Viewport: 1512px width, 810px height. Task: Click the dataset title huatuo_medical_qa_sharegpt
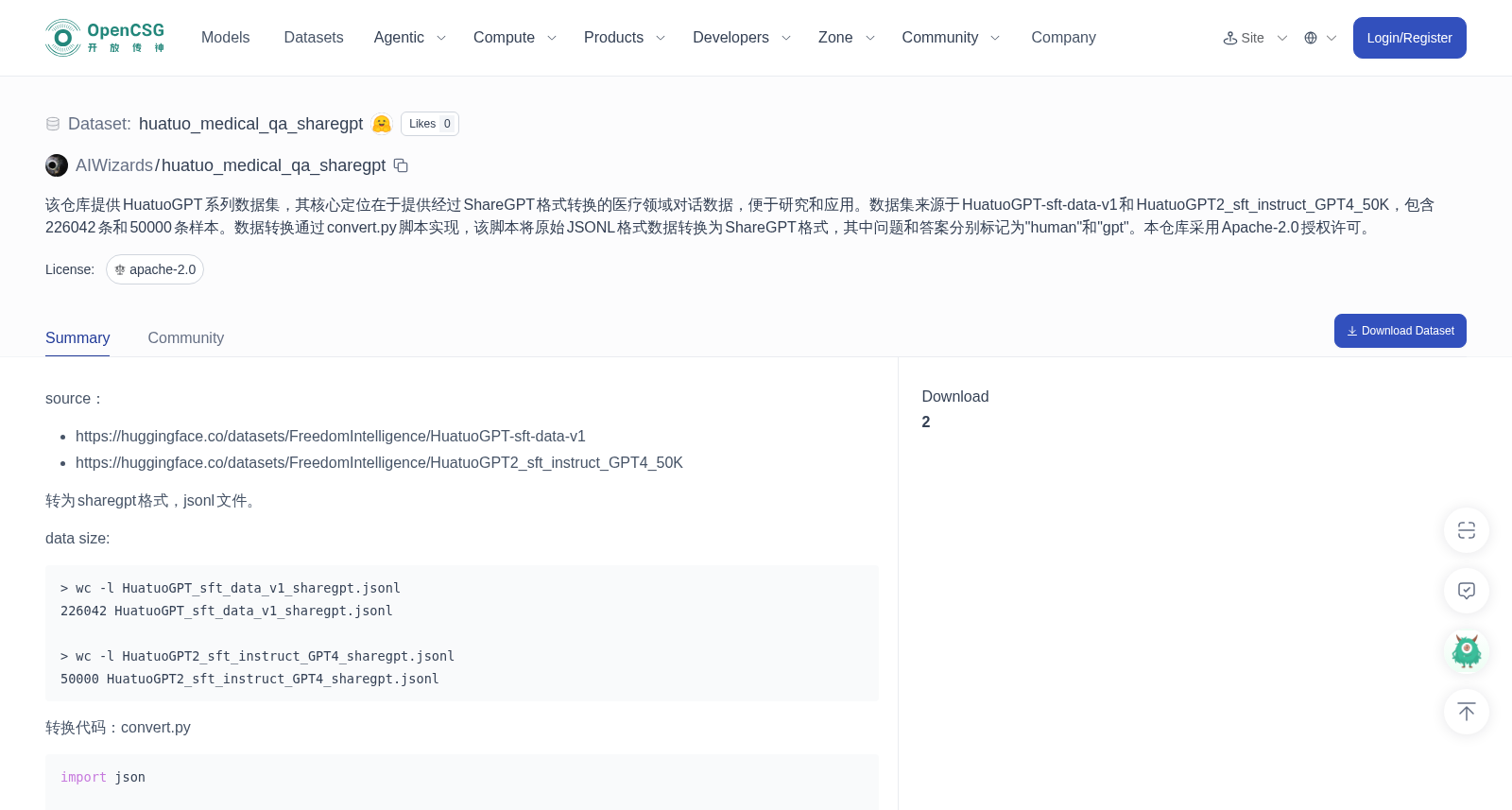(x=250, y=124)
